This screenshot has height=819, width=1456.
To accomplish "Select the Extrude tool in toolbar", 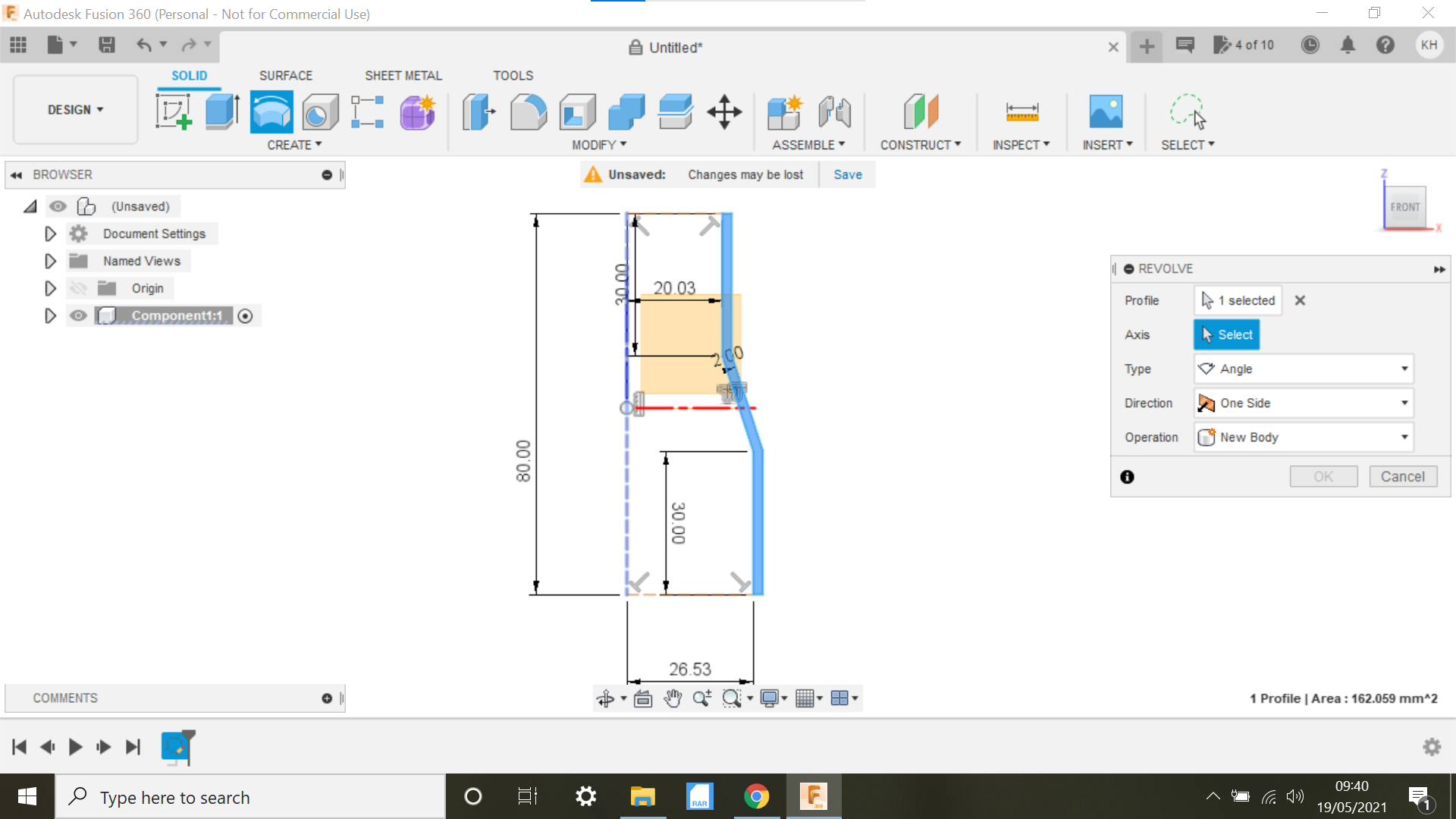I will (221, 110).
